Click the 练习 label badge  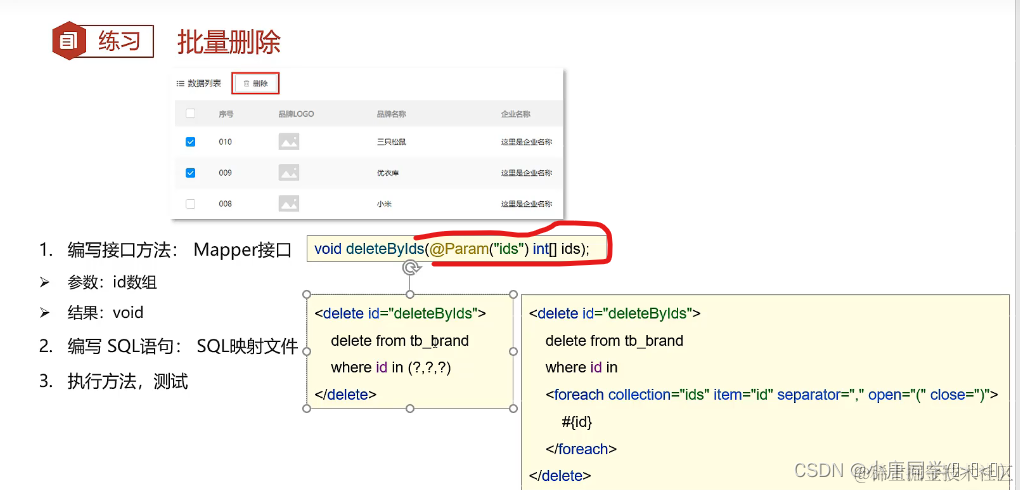(120, 42)
